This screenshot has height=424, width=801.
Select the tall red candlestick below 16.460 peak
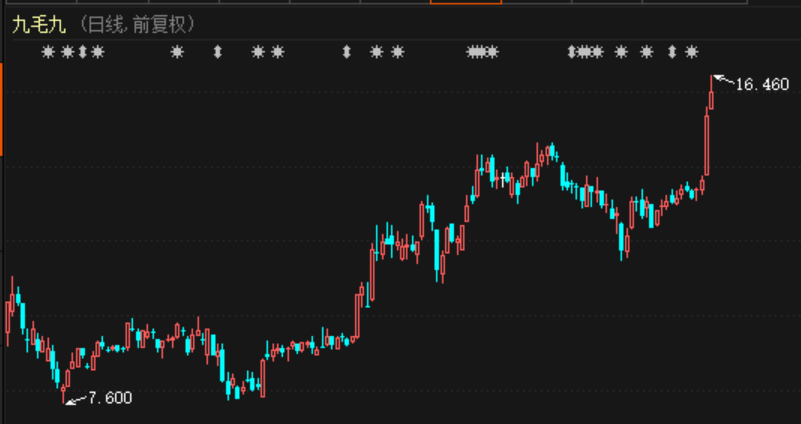(706, 143)
